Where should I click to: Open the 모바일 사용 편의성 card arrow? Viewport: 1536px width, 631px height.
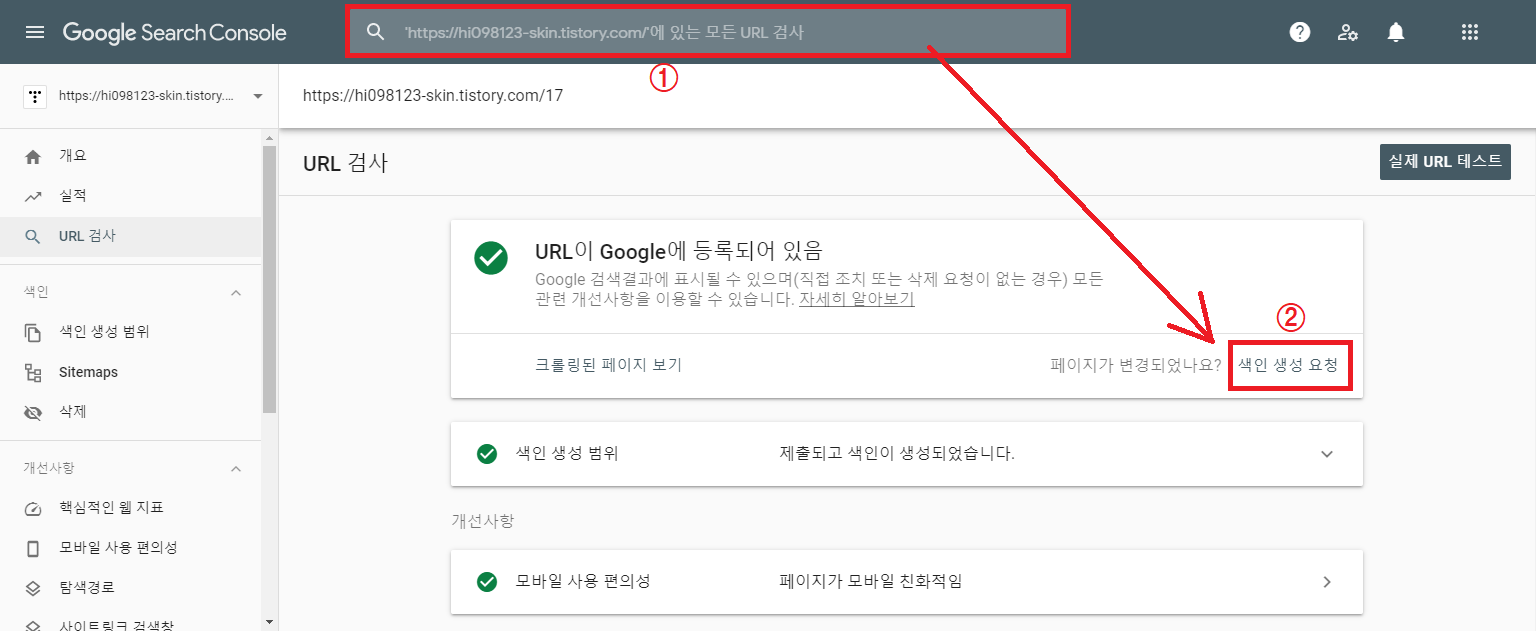pyautogui.click(x=1327, y=582)
